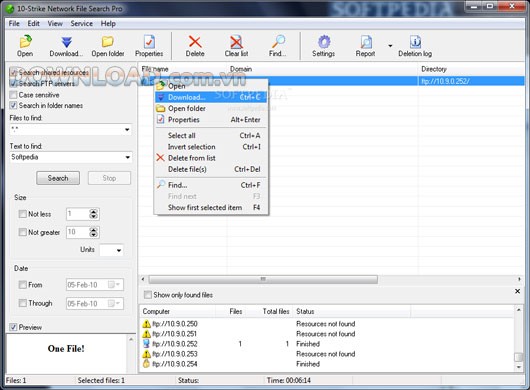Image resolution: width=530 pixels, height=390 pixels.
Task: Click the Find toolbar icon
Action: point(278,46)
